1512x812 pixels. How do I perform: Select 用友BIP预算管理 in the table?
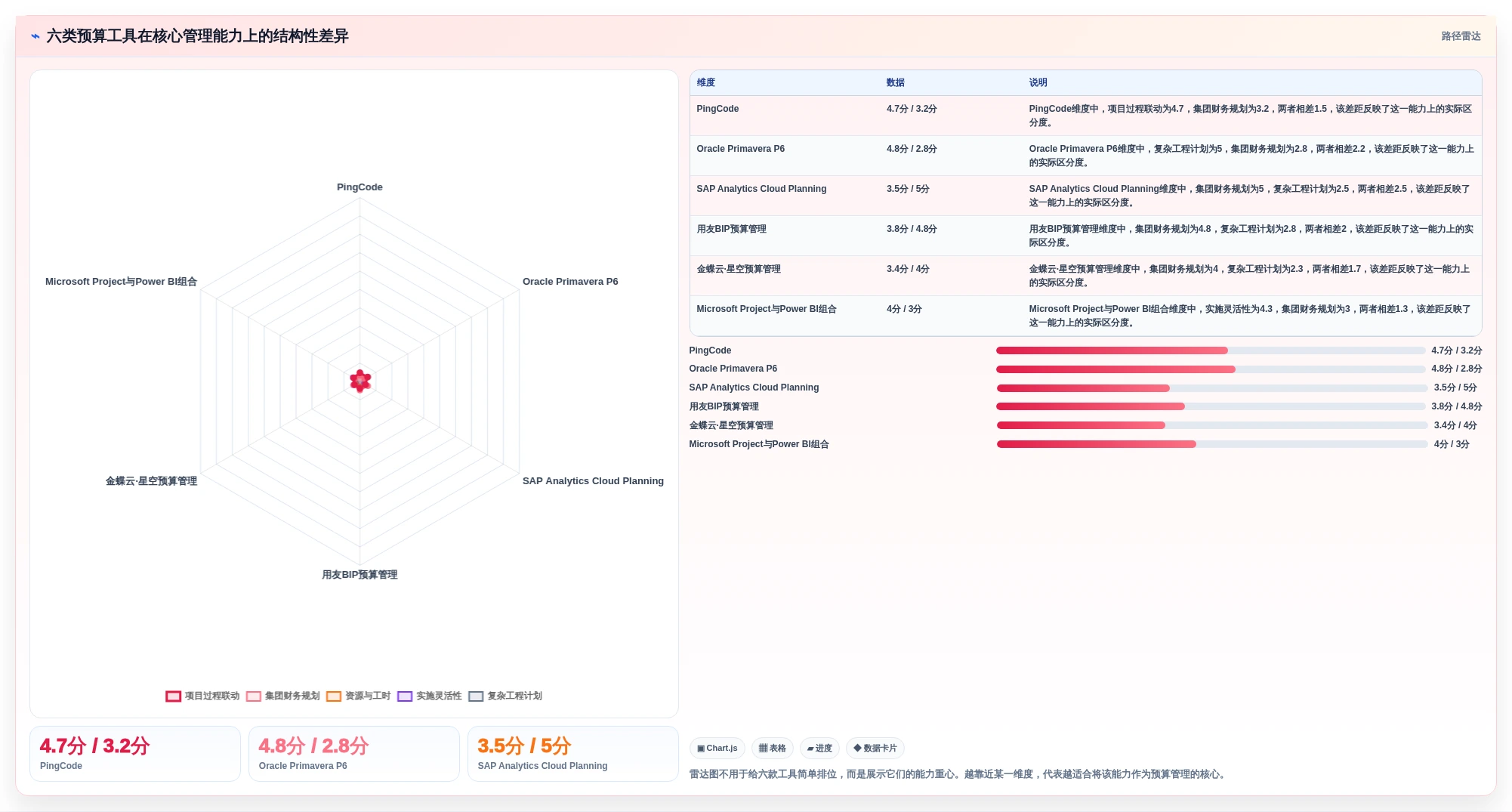click(x=731, y=229)
